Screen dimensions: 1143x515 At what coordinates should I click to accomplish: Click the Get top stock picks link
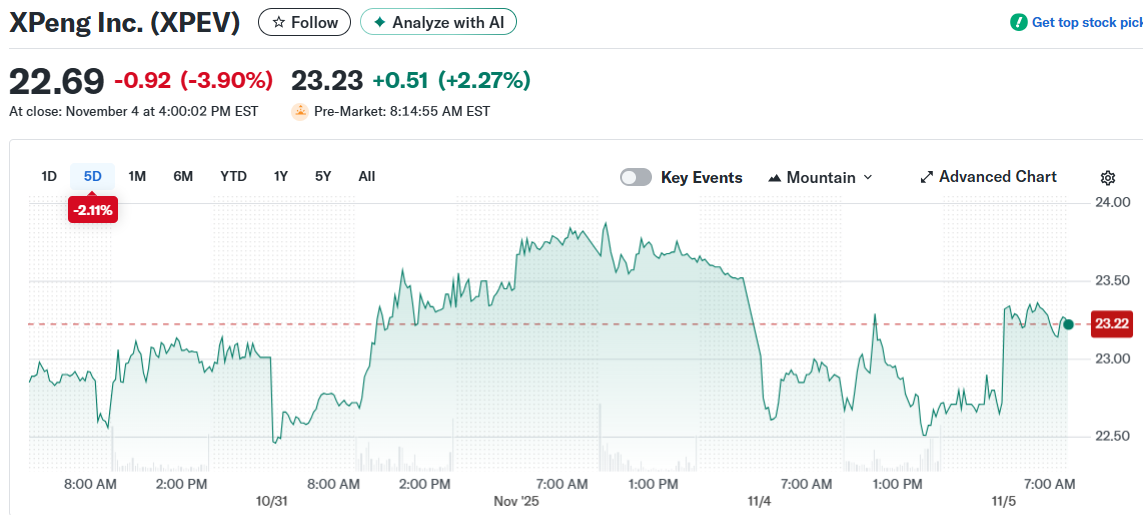[1086, 22]
